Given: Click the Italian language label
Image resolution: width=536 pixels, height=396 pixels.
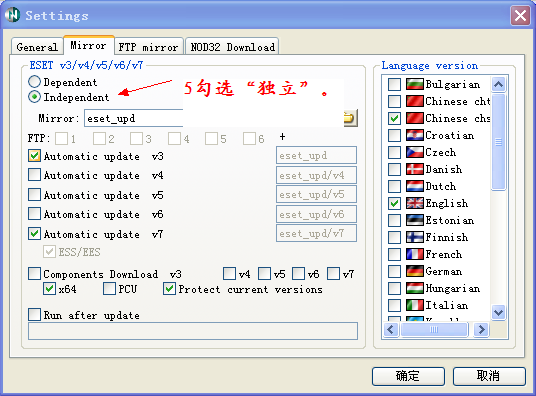Looking at the screenshot, I should pos(446,305).
